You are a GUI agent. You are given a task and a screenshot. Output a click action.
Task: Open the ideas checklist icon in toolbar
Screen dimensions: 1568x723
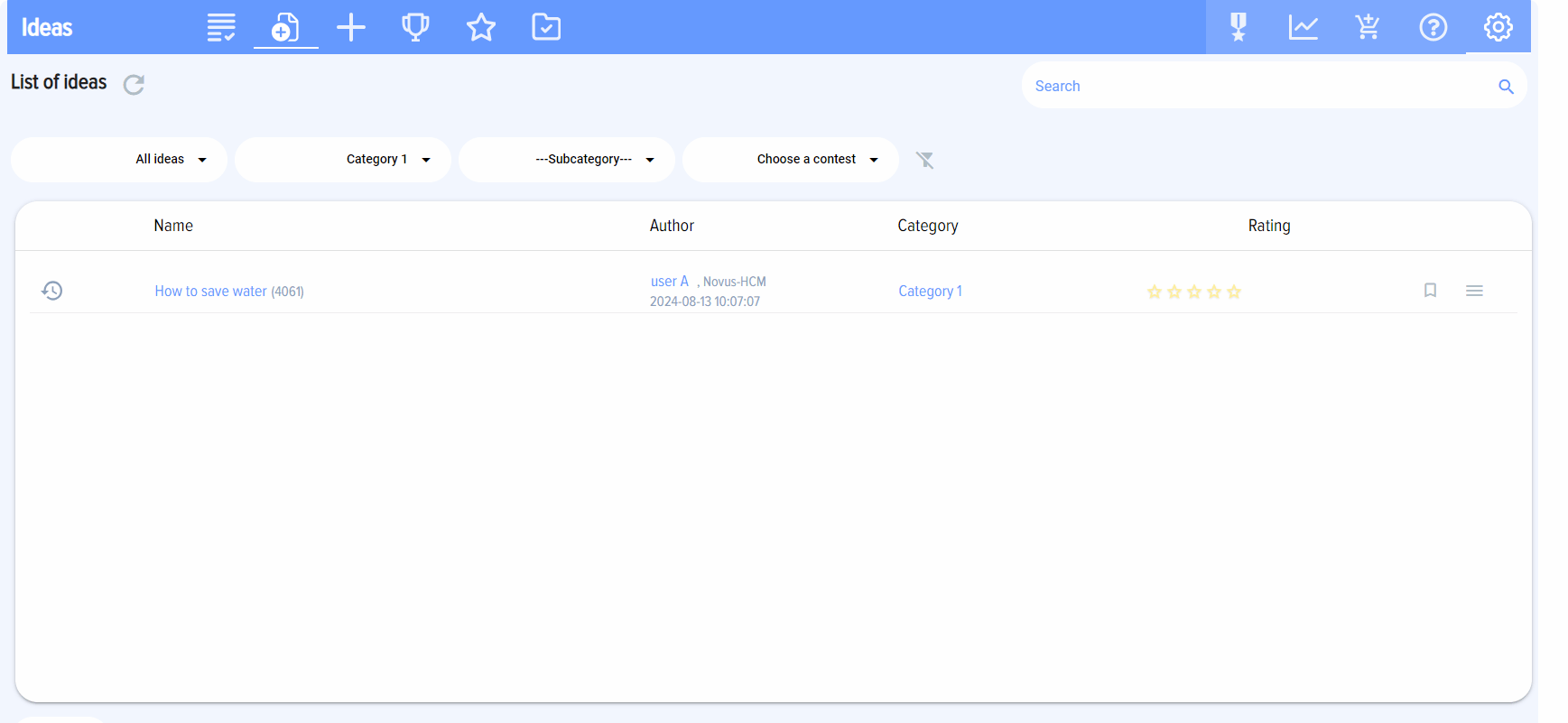coord(221,27)
